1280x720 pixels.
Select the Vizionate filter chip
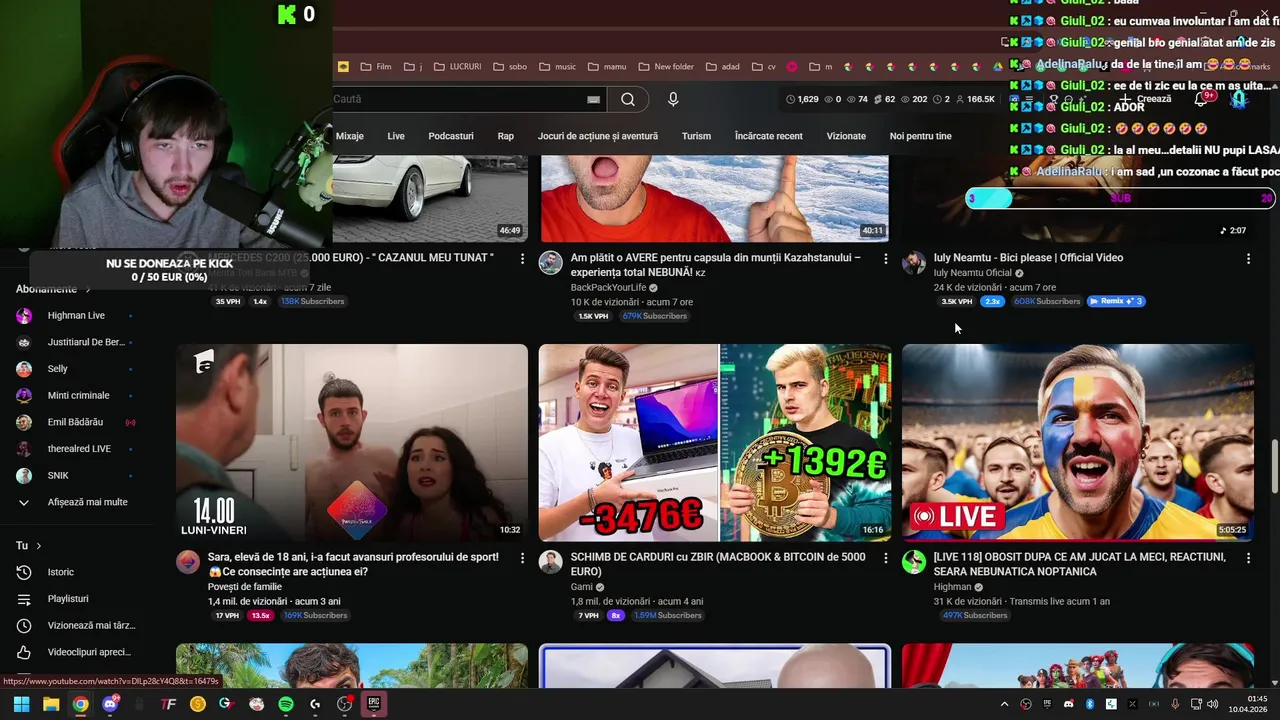[x=846, y=136]
